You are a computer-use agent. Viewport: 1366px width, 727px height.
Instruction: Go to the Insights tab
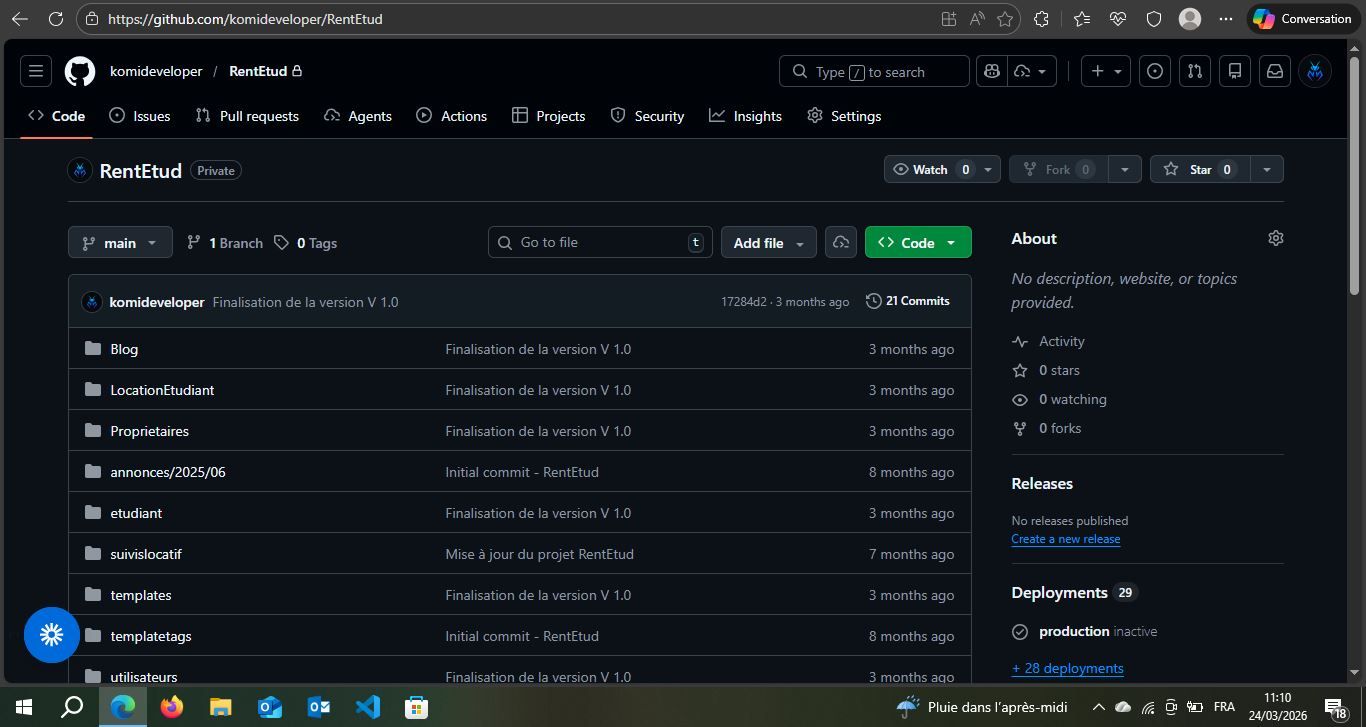(745, 116)
